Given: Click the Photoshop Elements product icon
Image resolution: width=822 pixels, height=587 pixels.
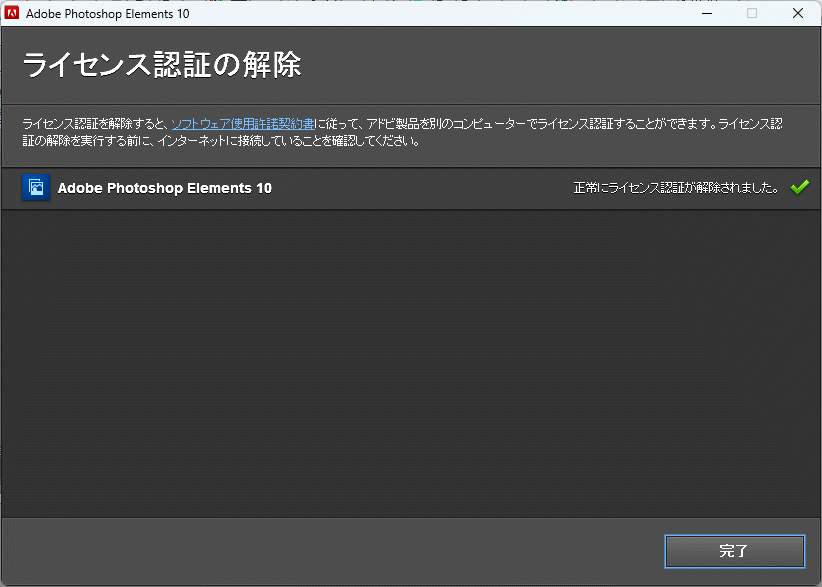Looking at the screenshot, I should pyautogui.click(x=35, y=187).
